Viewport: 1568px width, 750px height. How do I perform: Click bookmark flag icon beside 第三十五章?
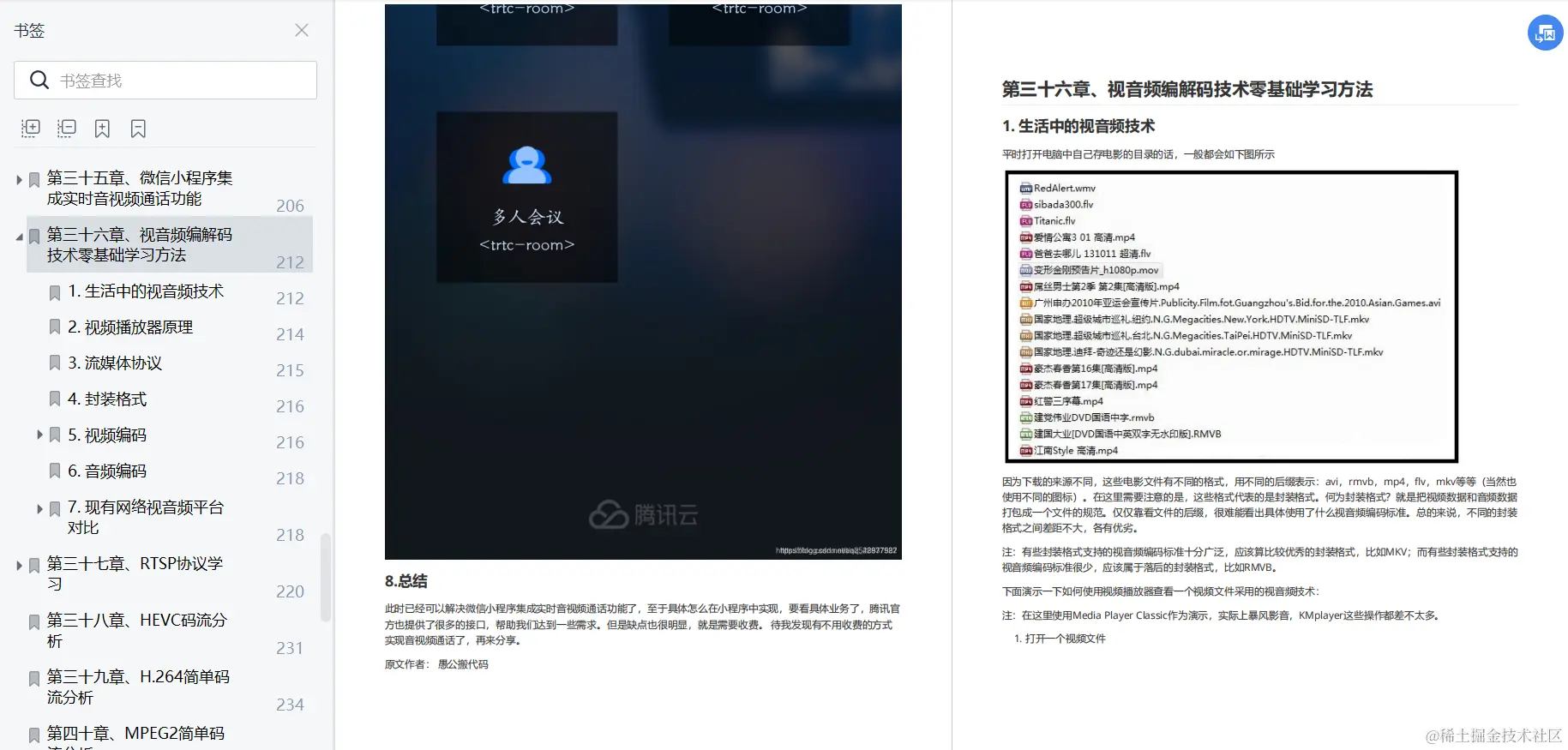(x=34, y=180)
